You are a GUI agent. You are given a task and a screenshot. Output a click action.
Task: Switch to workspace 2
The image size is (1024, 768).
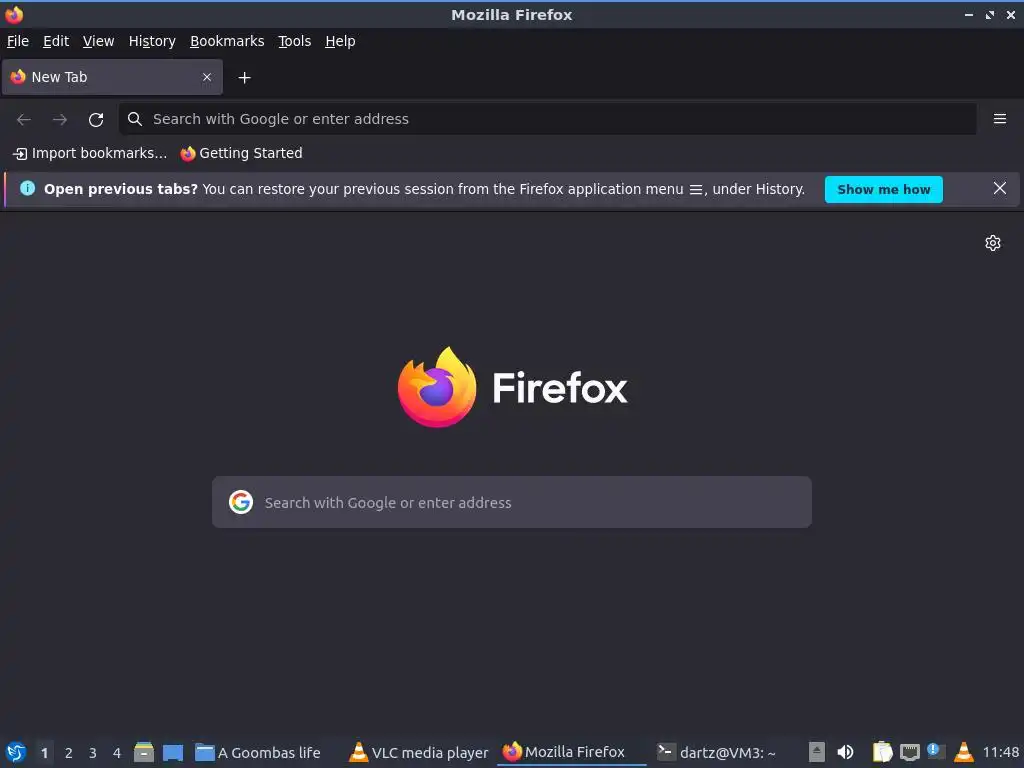coord(69,753)
